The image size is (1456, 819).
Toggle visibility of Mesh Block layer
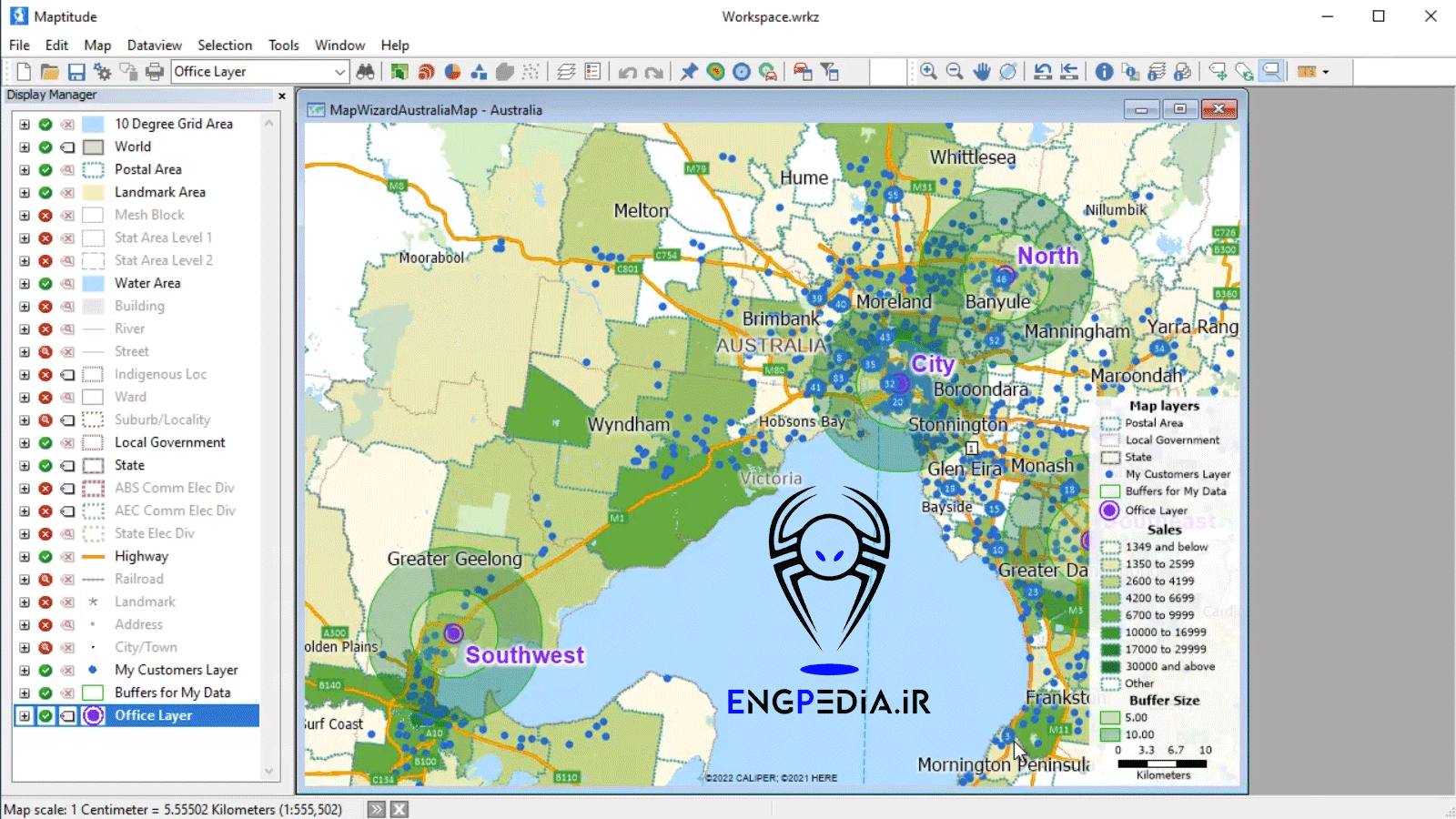pos(45,215)
